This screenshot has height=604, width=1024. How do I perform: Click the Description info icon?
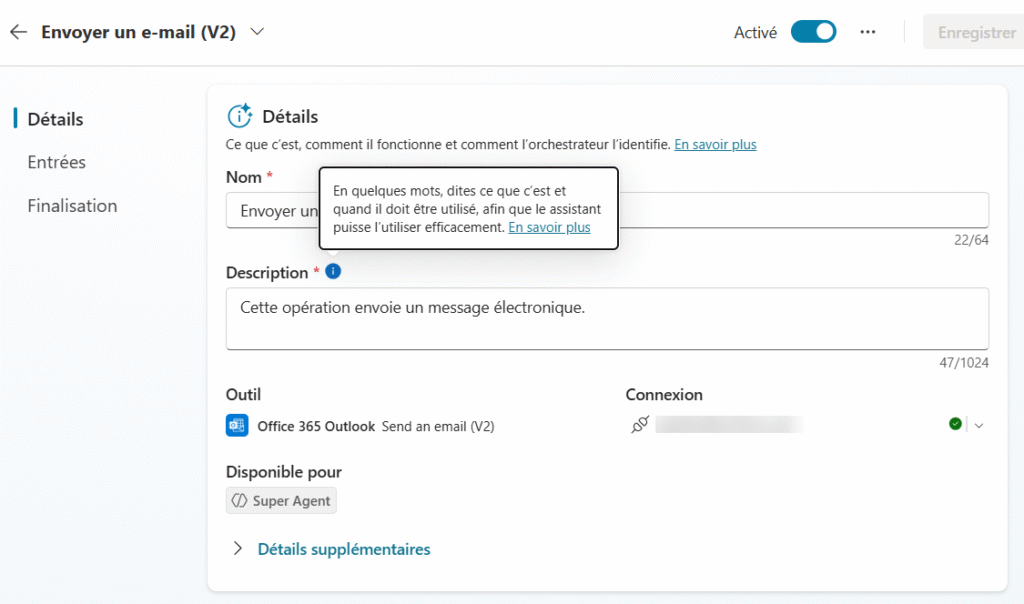coord(333,271)
